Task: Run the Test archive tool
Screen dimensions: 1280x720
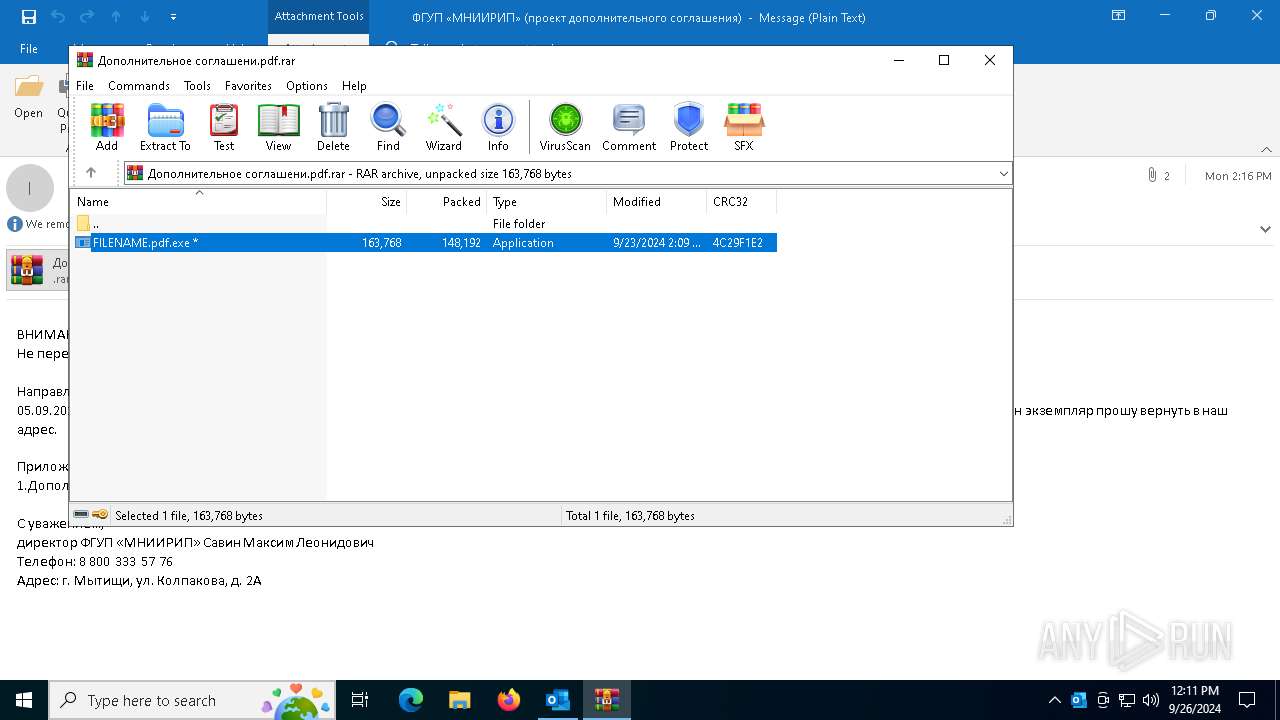Action: pyautogui.click(x=224, y=127)
